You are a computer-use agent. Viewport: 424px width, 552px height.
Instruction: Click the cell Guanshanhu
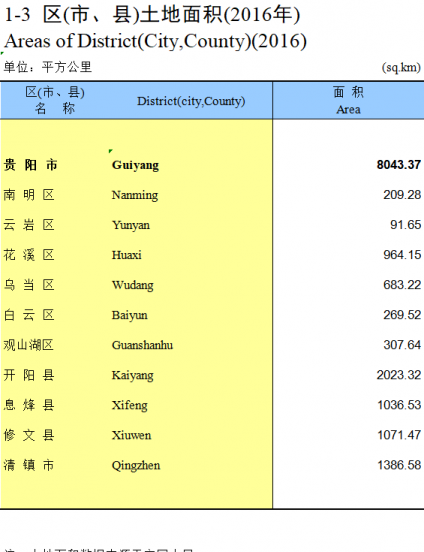pyautogui.click(x=142, y=345)
